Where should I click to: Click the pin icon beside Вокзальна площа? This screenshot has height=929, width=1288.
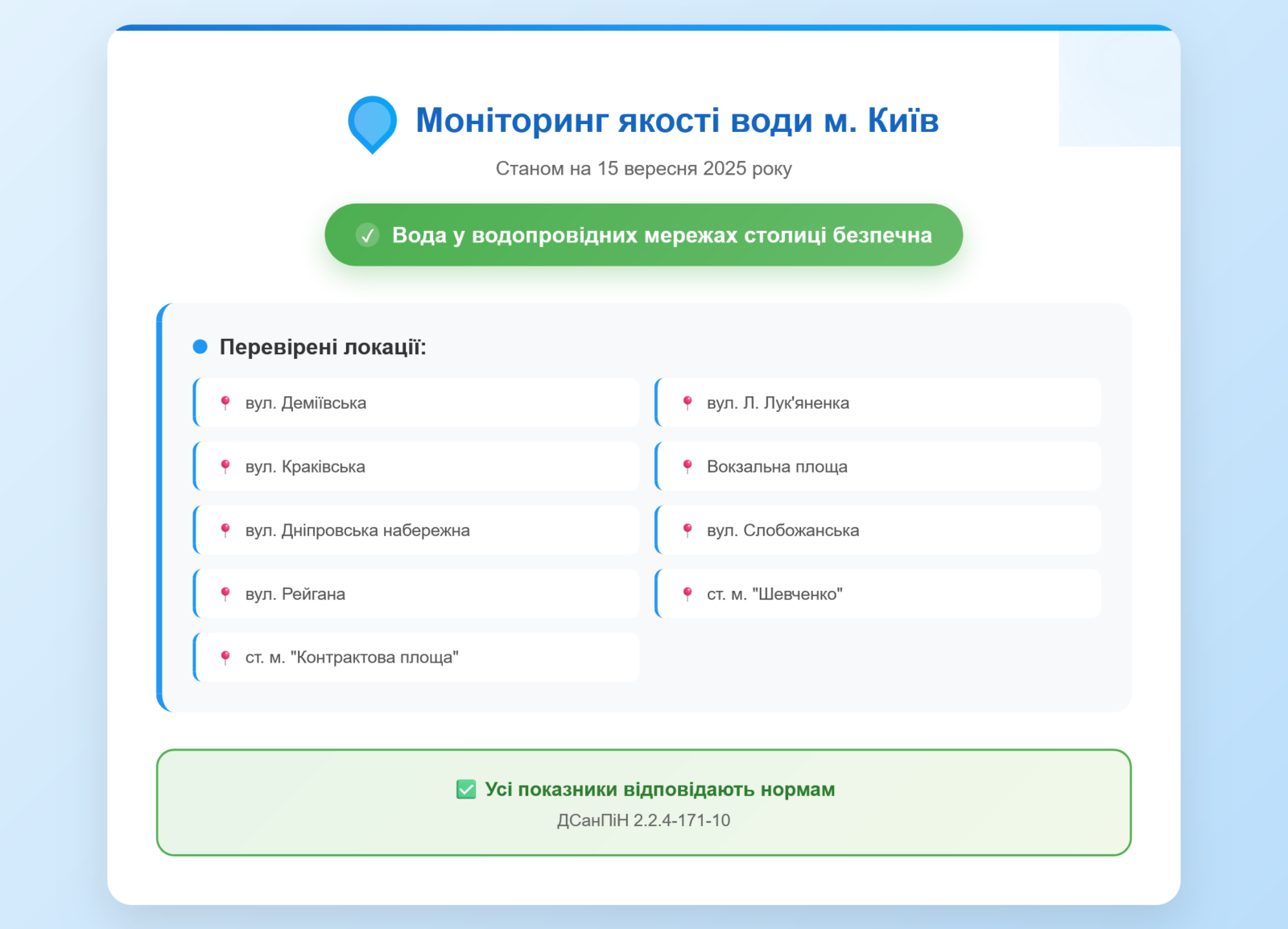[x=687, y=466]
